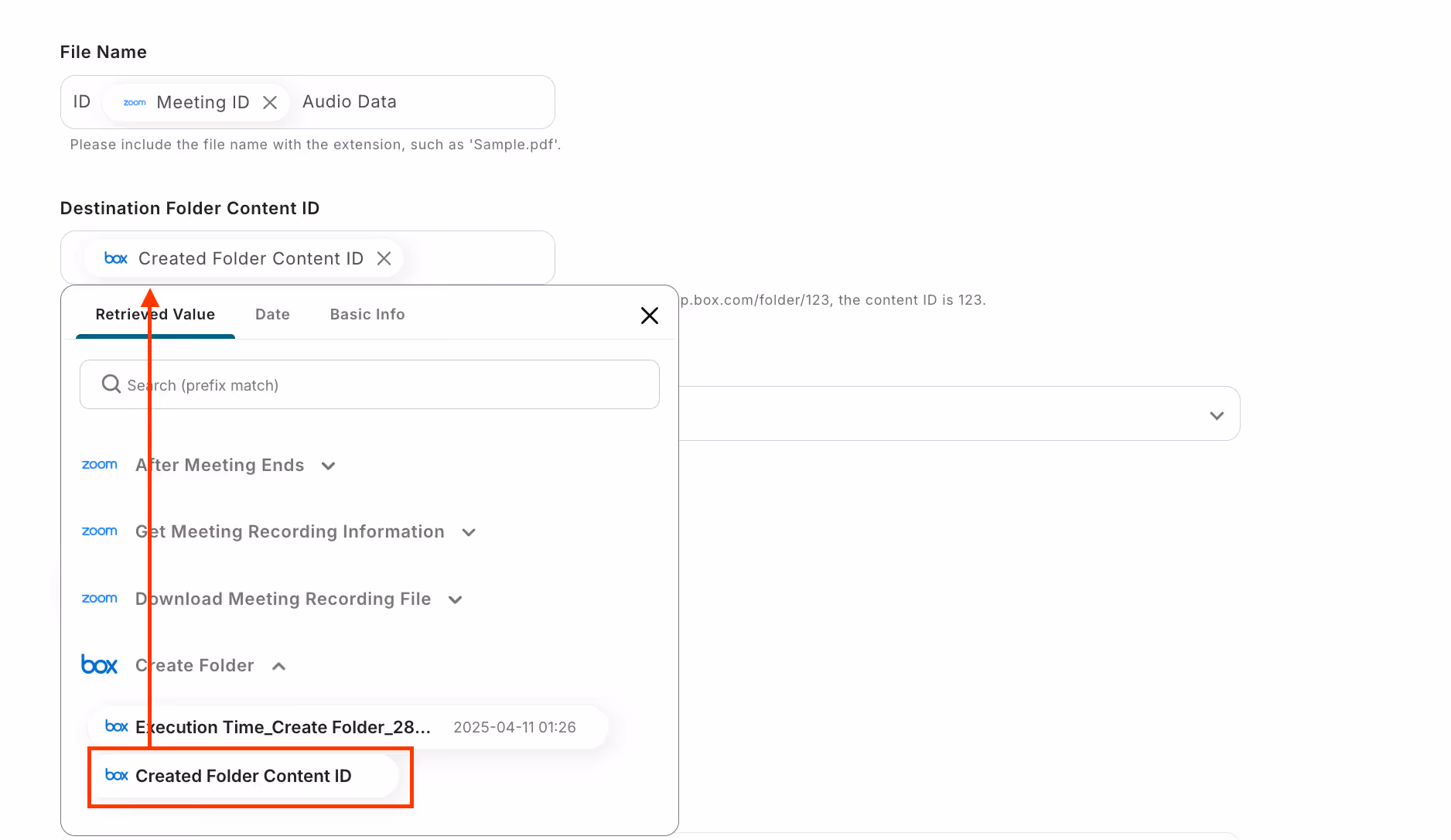Viewport: 1451px width, 840px height.
Task: Click the 2025-04-11 01:26 timestamp
Action: pos(514,727)
